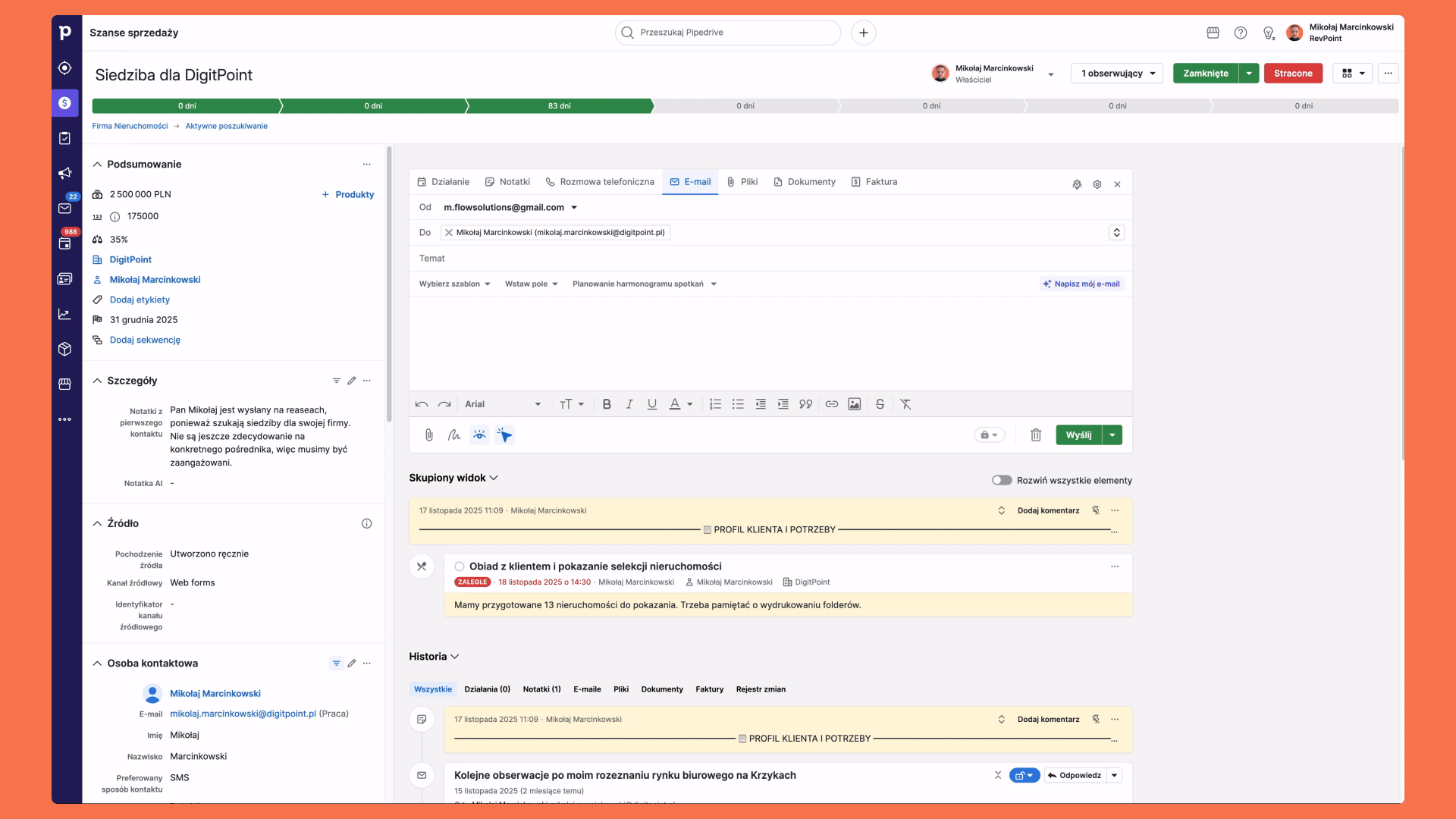Open the Mail inbox from the sidebar
Viewport: 1456px width, 819px height.
tap(64, 209)
